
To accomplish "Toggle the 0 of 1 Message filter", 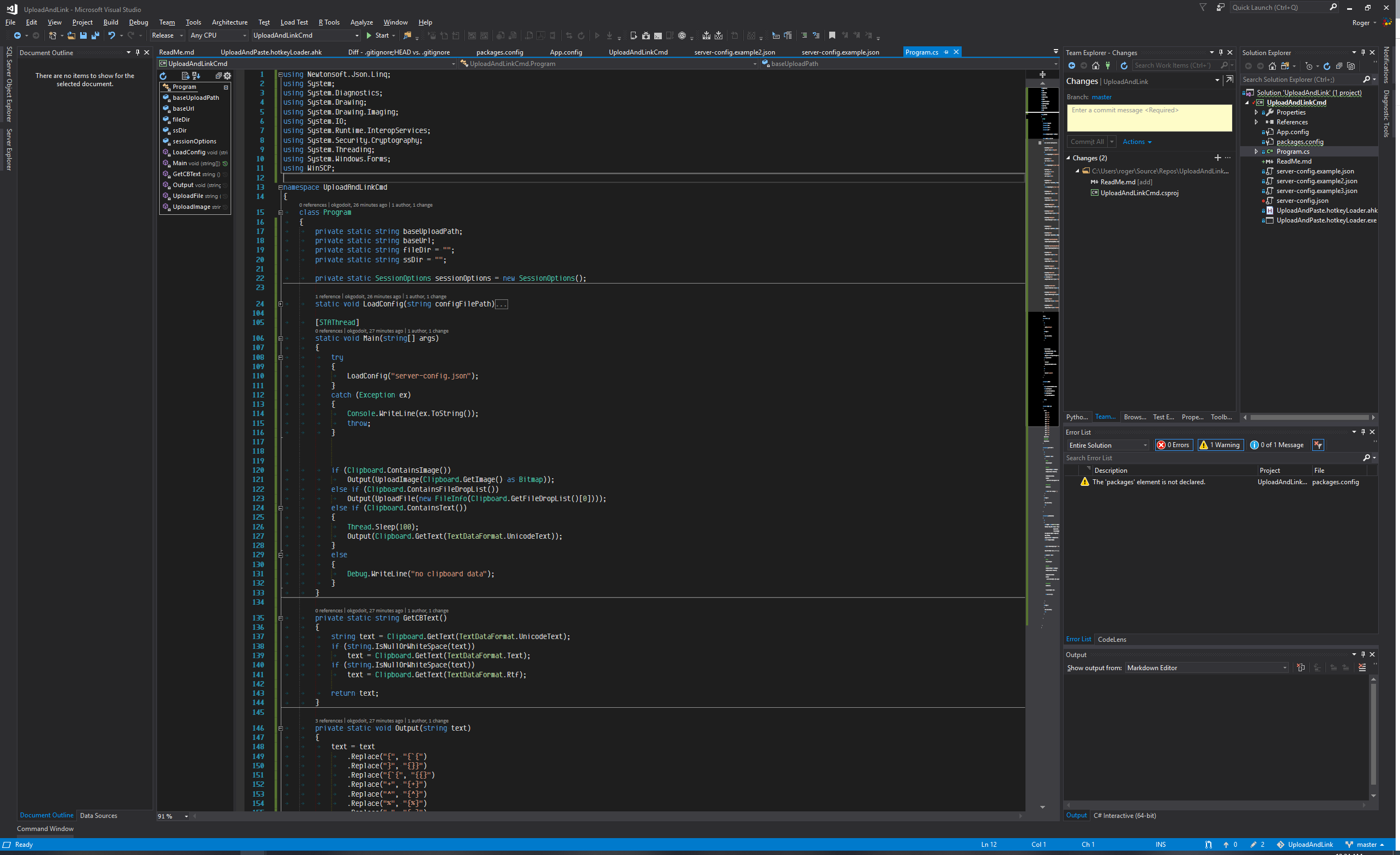I will coord(1277,445).
